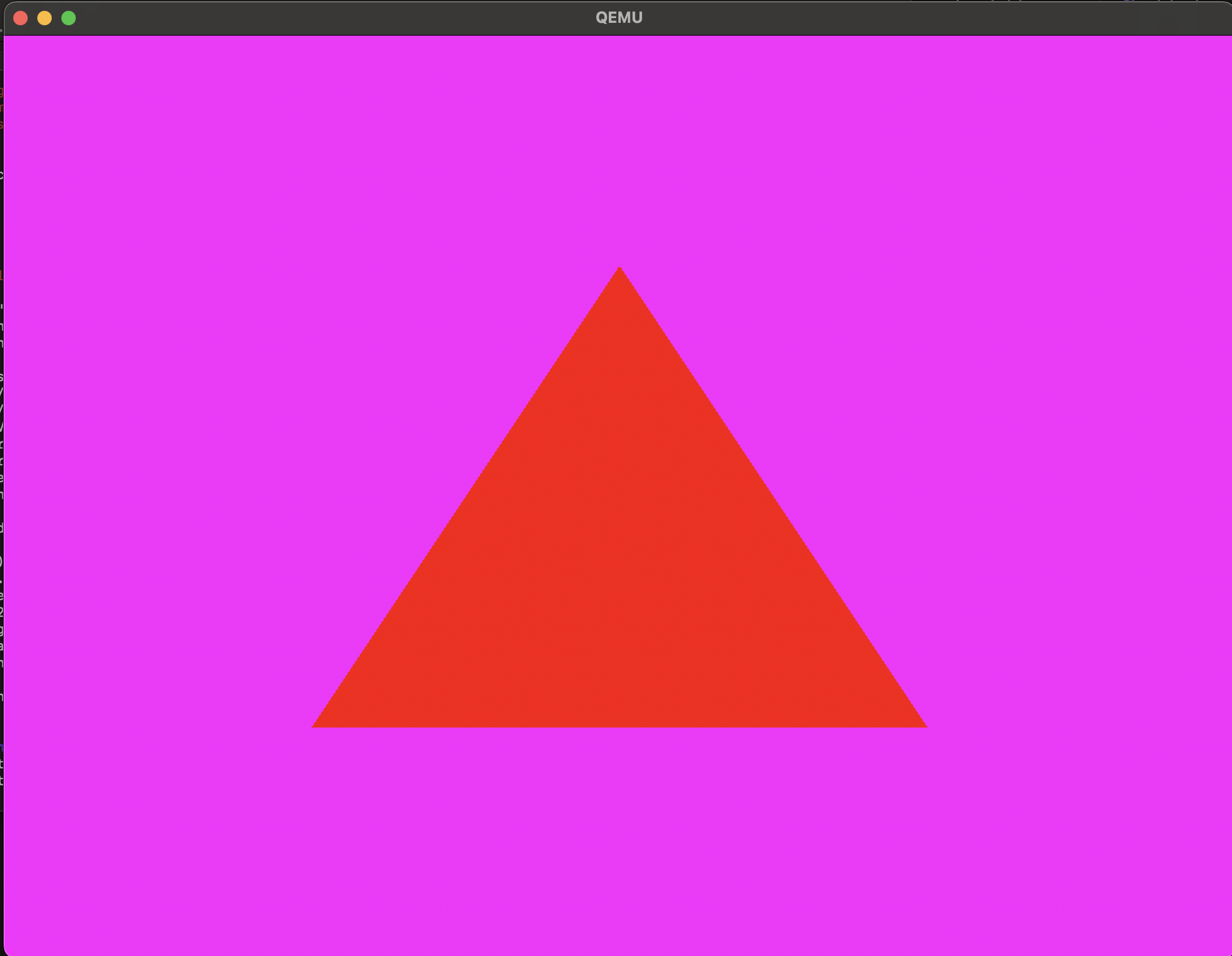The height and width of the screenshot is (956, 1232).
Task: Click magenta area directly above the triangle apex
Action: coord(620,150)
